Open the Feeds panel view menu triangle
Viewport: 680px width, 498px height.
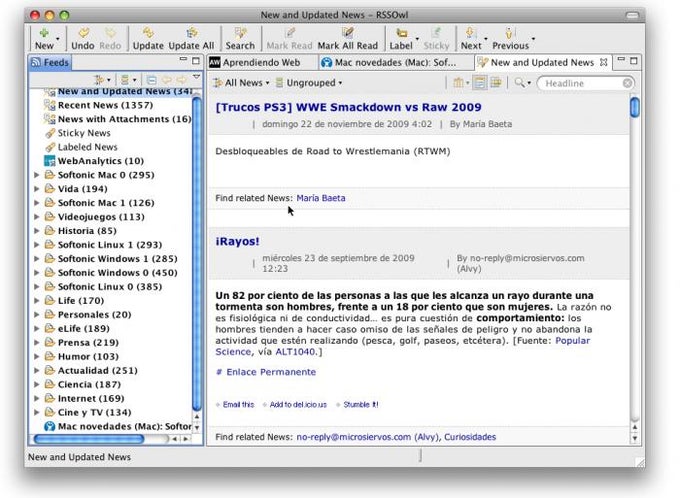coord(196,77)
